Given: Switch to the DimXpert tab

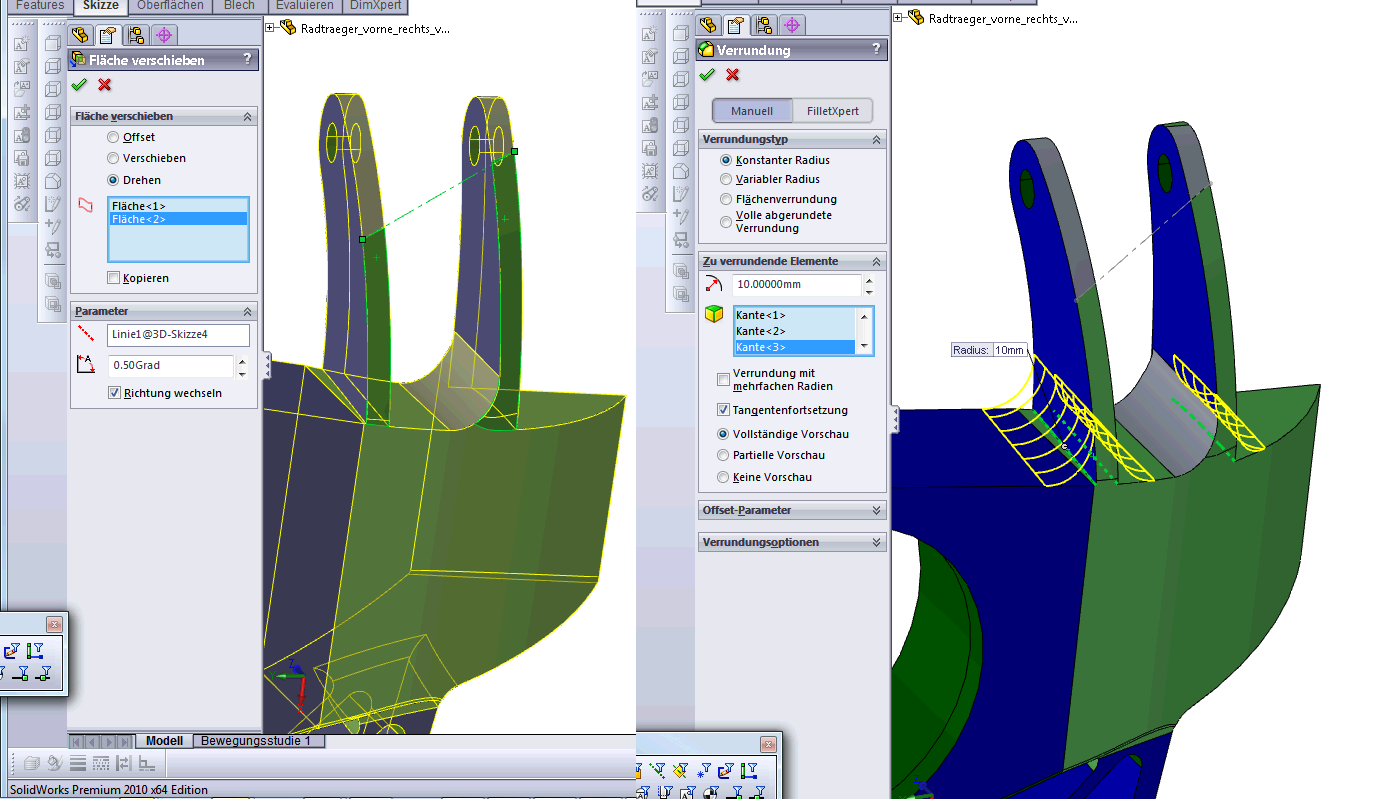Looking at the screenshot, I should 376,6.
